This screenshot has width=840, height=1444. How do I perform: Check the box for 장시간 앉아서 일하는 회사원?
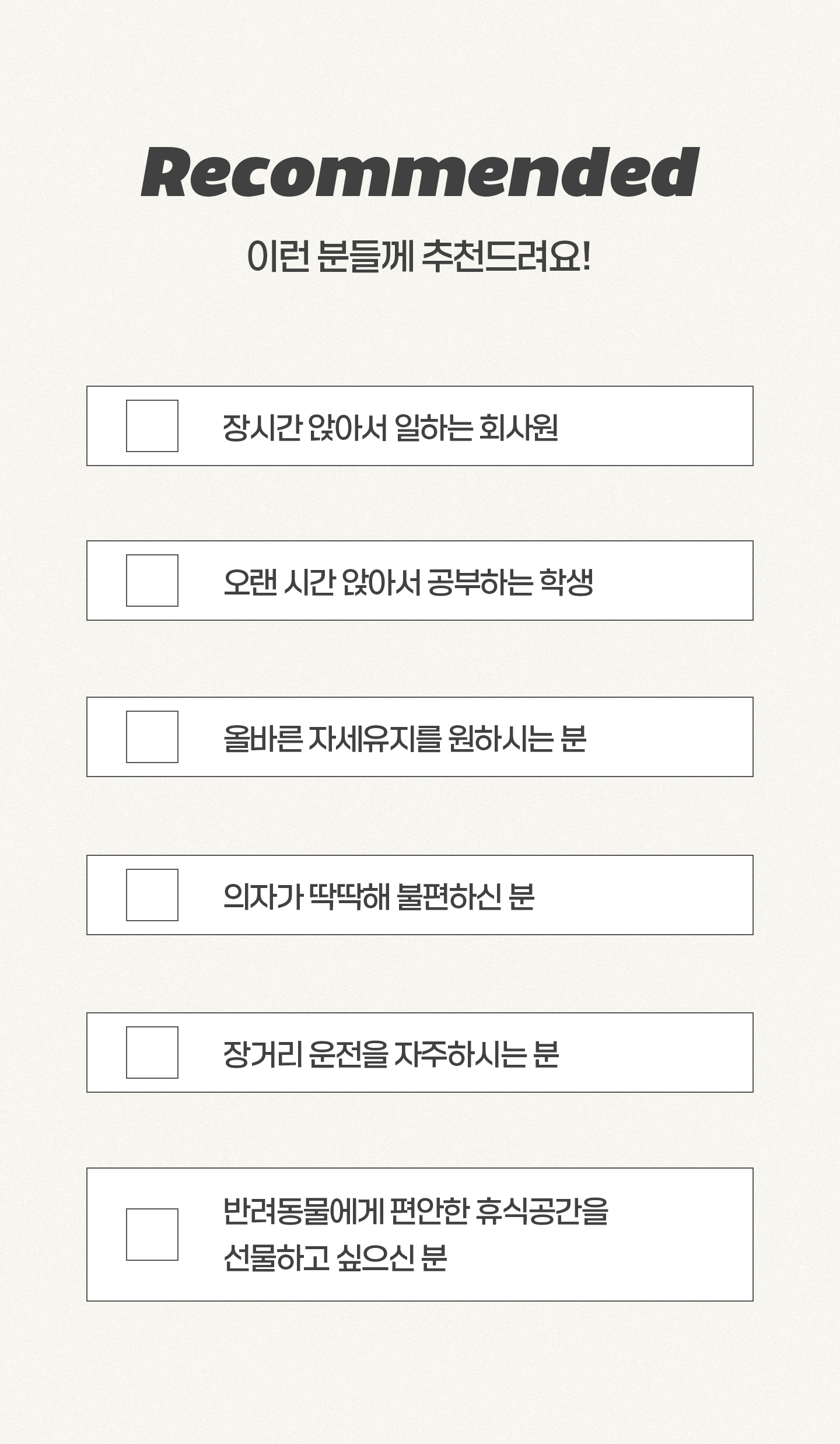click(x=152, y=426)
